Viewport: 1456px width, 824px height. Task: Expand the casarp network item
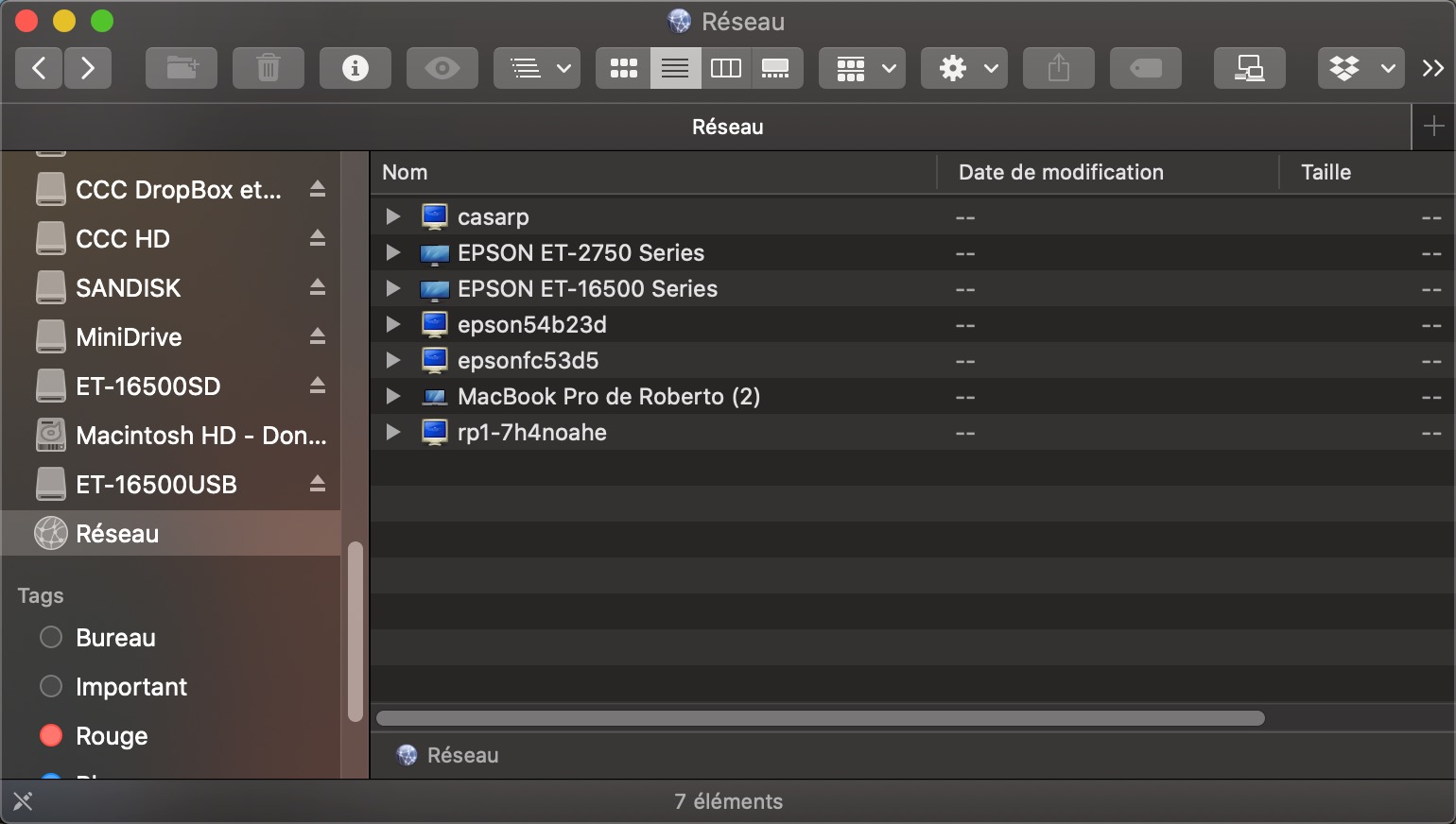point(393,217)
